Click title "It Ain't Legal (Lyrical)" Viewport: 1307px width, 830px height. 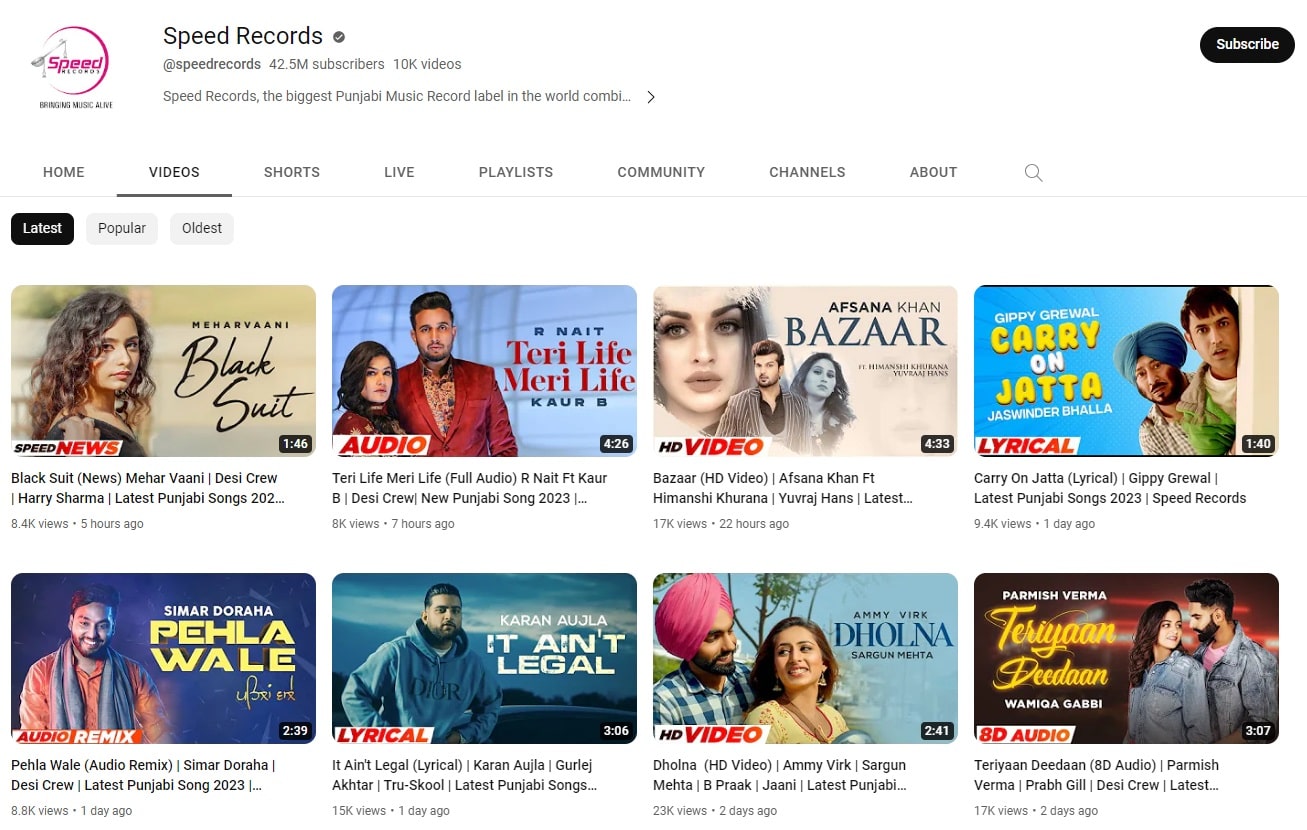click(x=465, y=775)
